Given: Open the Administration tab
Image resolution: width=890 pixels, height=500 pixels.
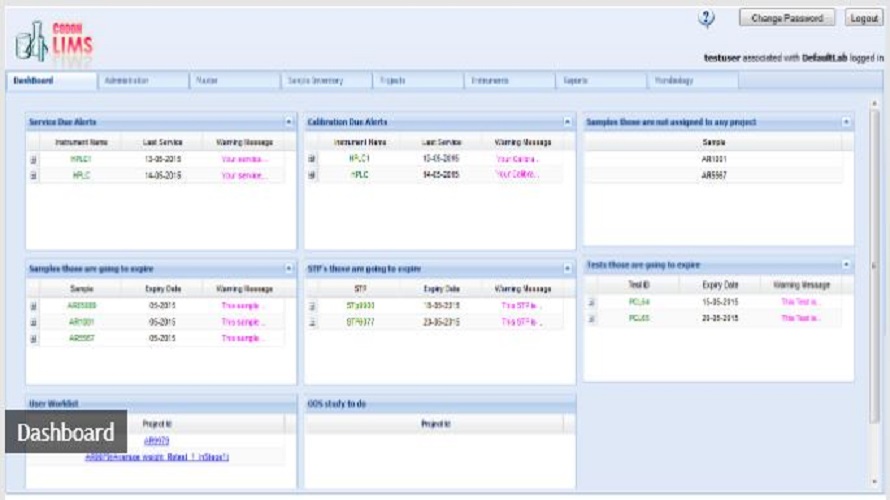Looking at the screenshot, I should [143, 81].
